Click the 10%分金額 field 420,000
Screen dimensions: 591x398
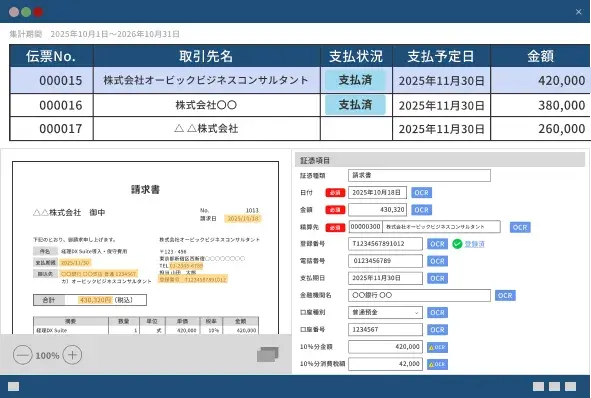(385, 347)
